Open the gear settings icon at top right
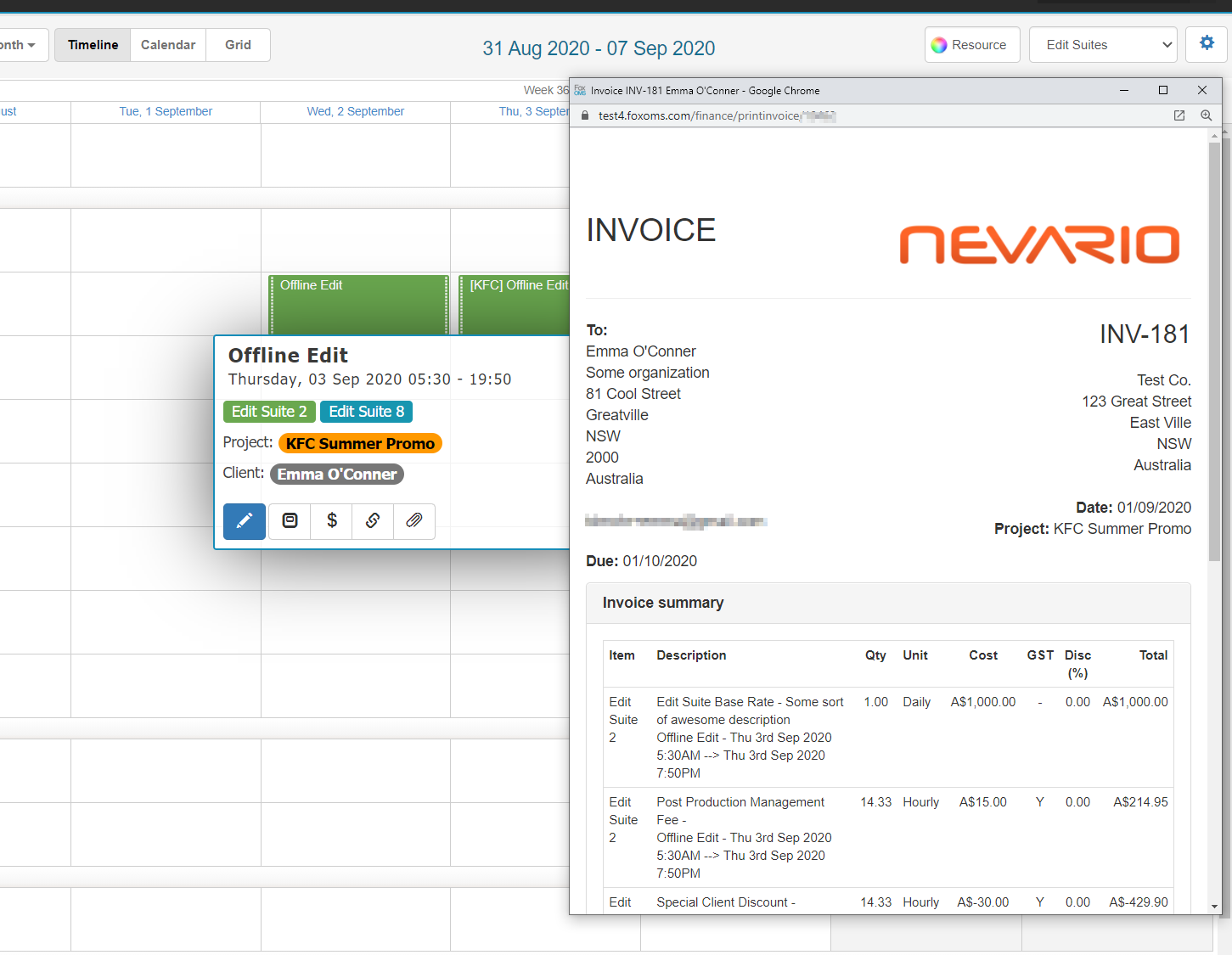Screen dimensions: 1232x955 click(1207, 44)
